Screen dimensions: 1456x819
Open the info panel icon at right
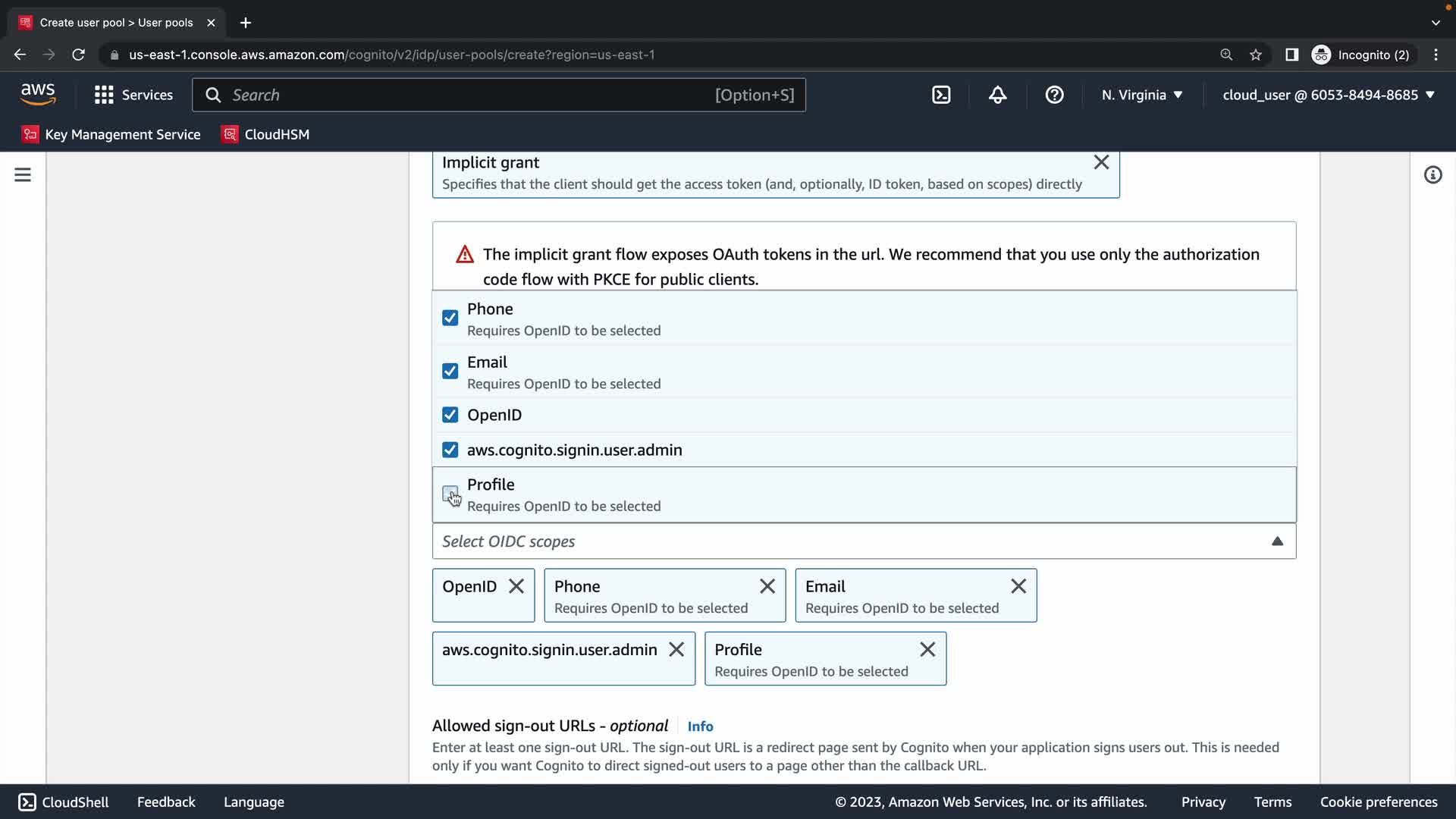(1432, 175)
